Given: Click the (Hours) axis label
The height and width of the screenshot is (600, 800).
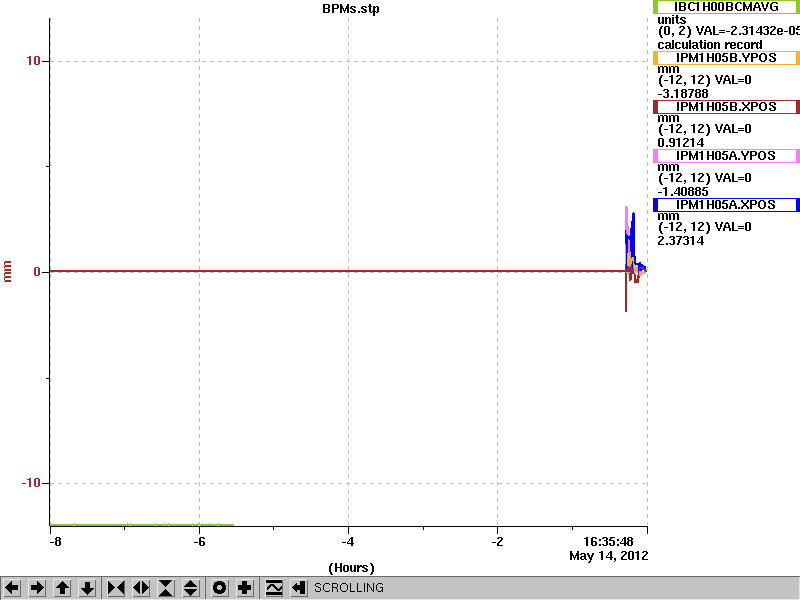Looking at the screenshot, I should pyautogui.click(x=351, y=568).
